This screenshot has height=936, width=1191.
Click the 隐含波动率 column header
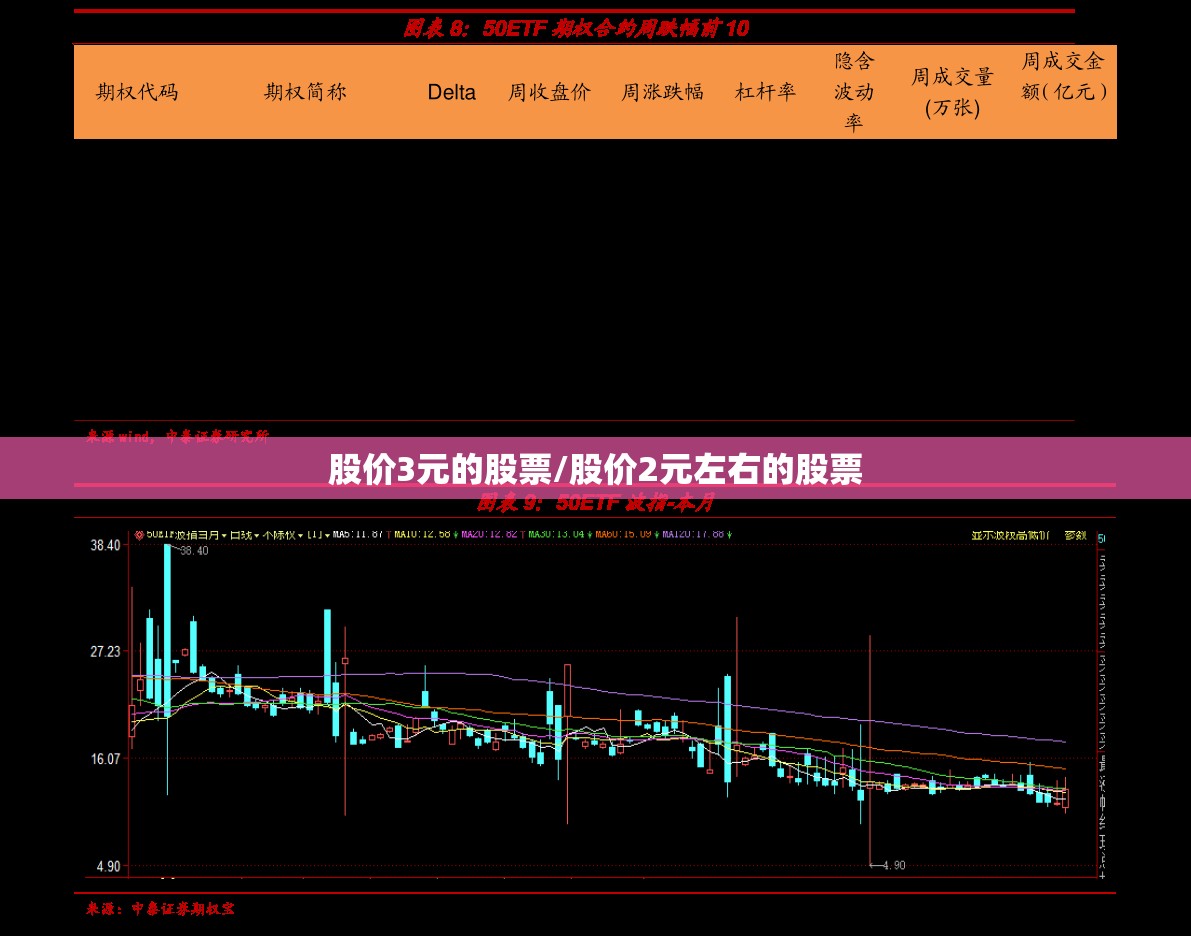click(x=854, y=92)
